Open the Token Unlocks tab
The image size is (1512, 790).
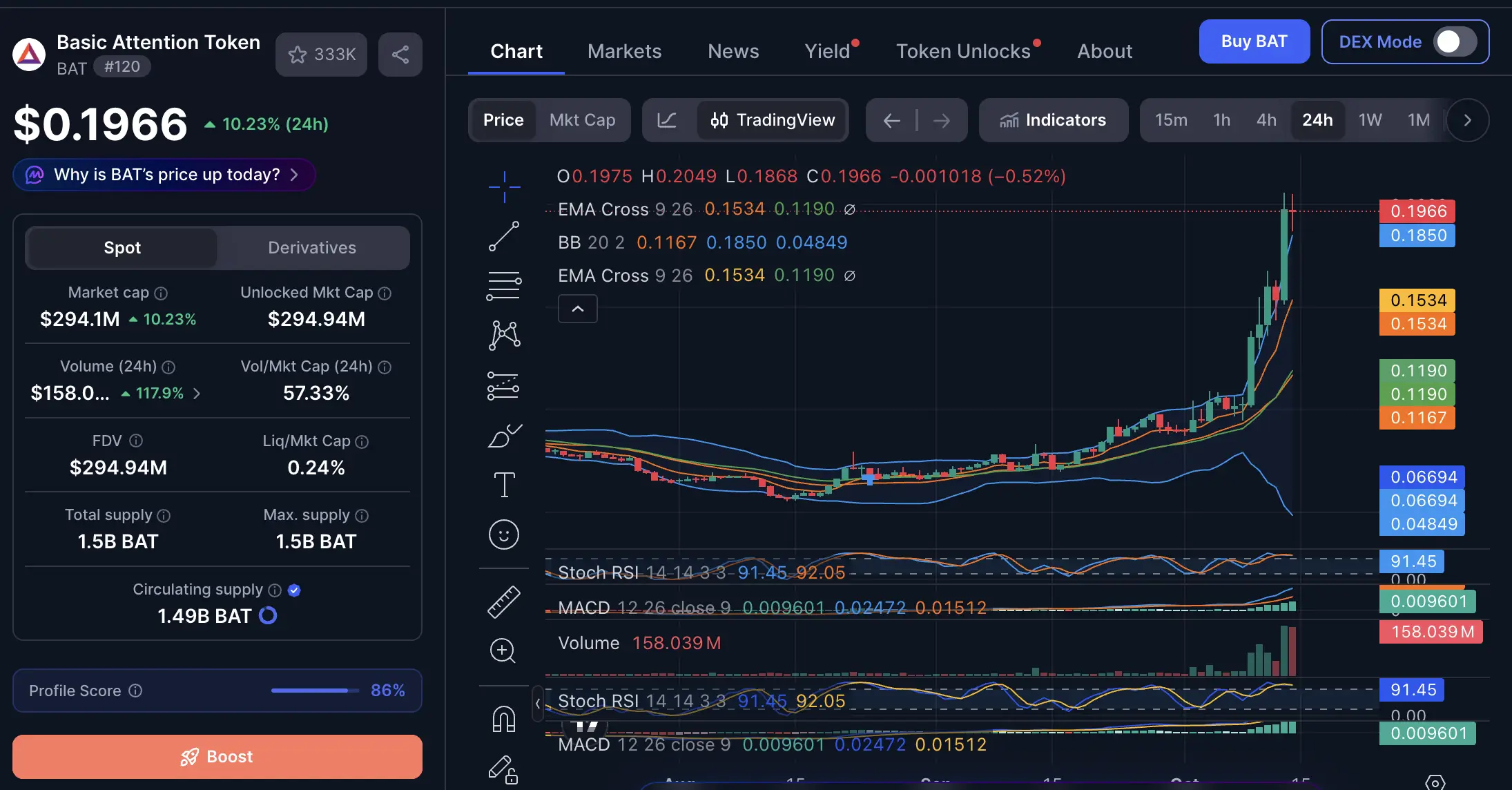point(963,51)
